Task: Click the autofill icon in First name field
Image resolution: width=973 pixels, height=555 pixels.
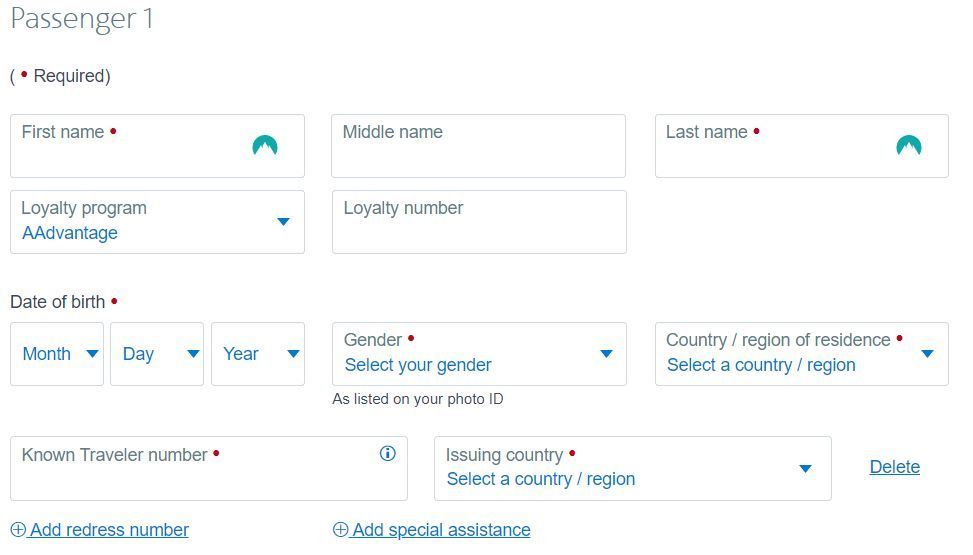Action: pyautogui.click(x=264, y=146)
